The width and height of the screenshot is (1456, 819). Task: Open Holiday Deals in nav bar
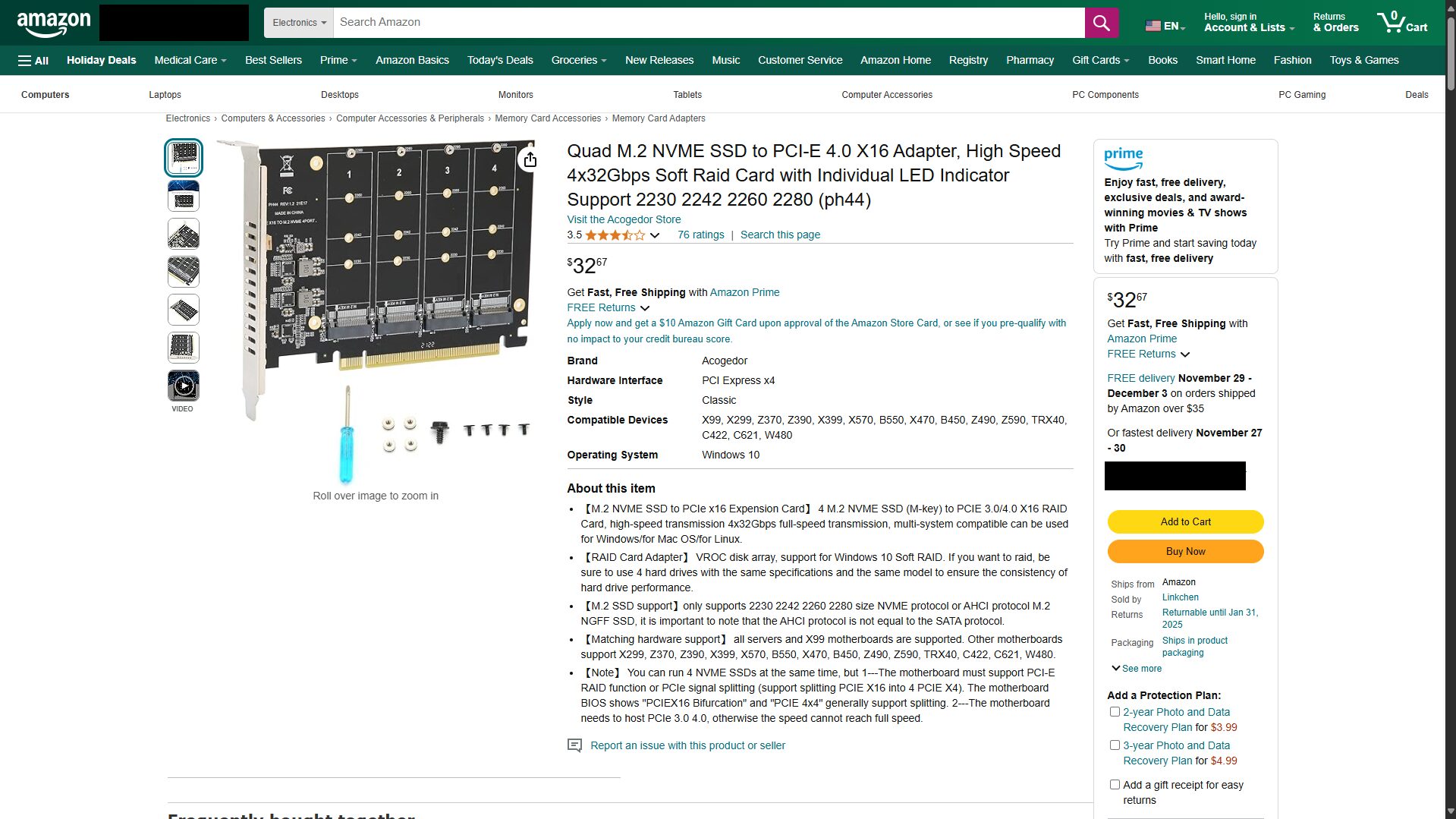101,60
